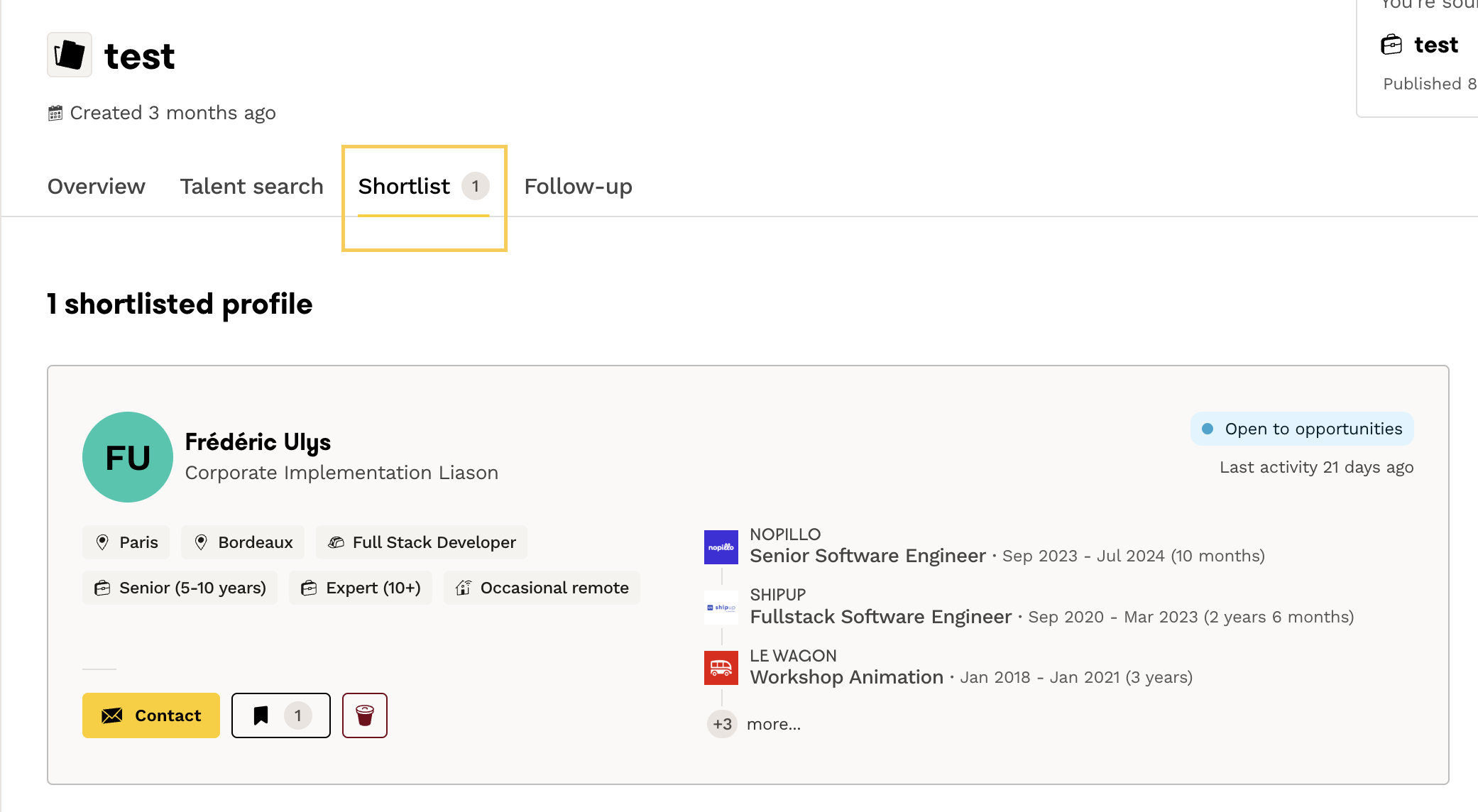Click the Le Wagon red logo

point(721,668)
